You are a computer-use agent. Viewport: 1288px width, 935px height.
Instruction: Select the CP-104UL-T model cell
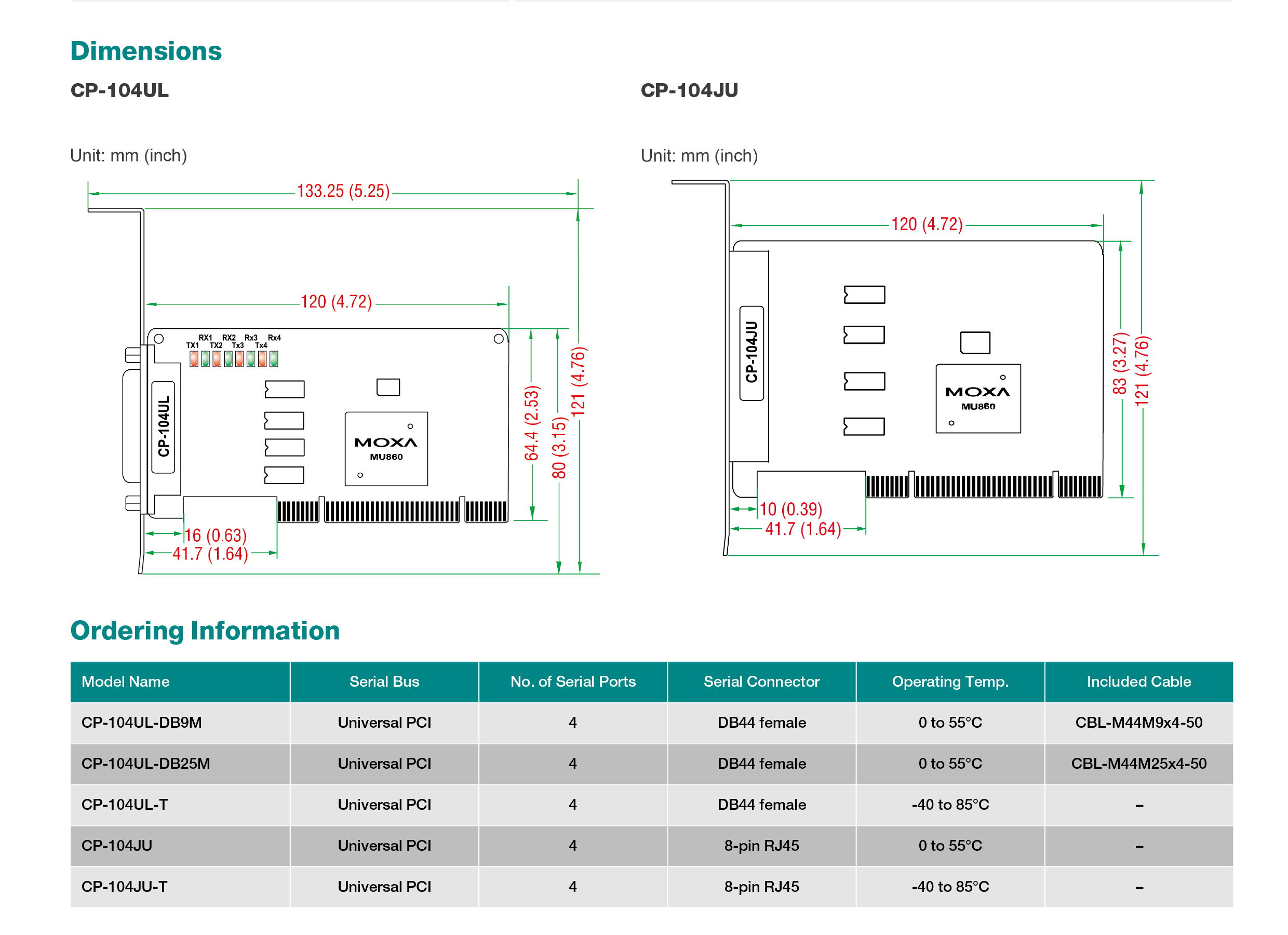tap(180, 804)
